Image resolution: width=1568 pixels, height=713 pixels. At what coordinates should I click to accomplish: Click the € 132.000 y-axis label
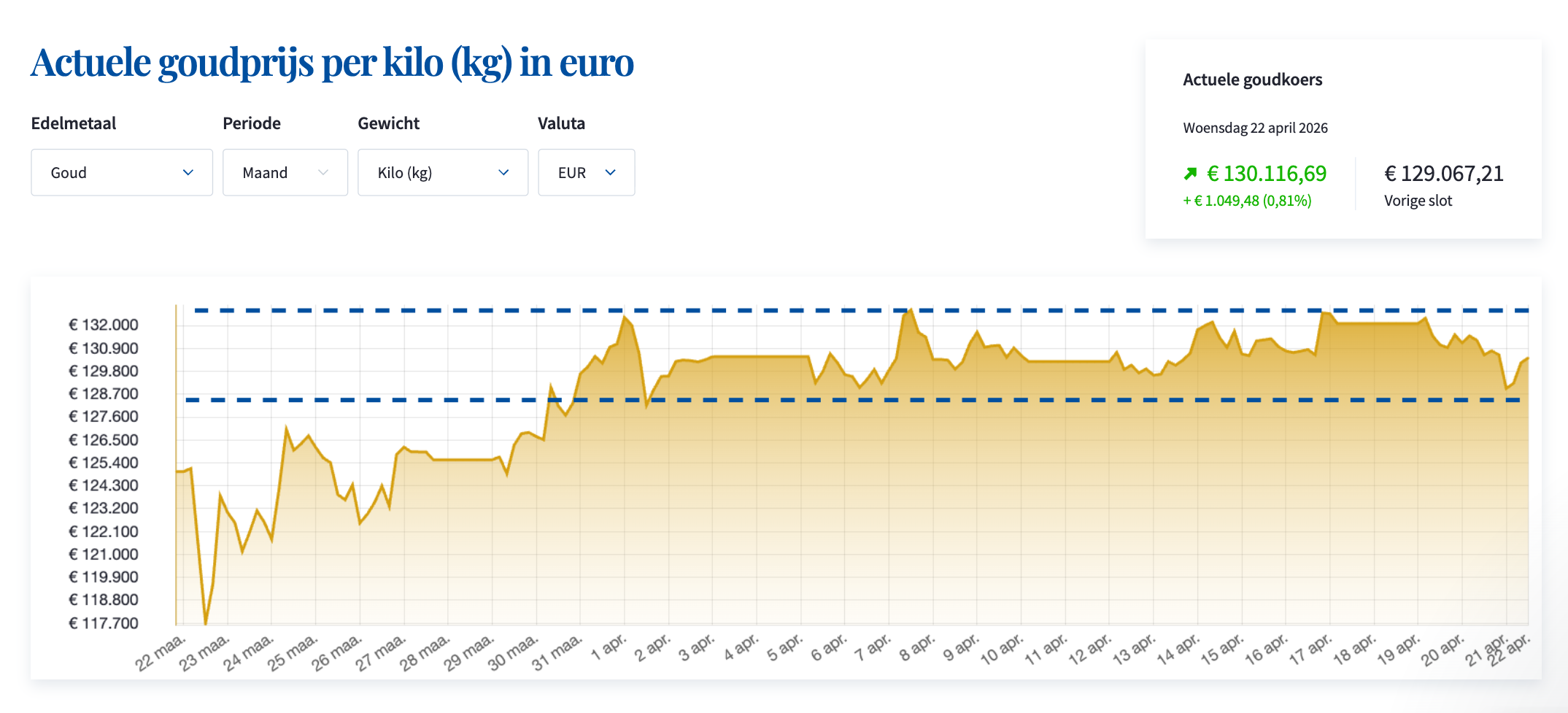104,325
